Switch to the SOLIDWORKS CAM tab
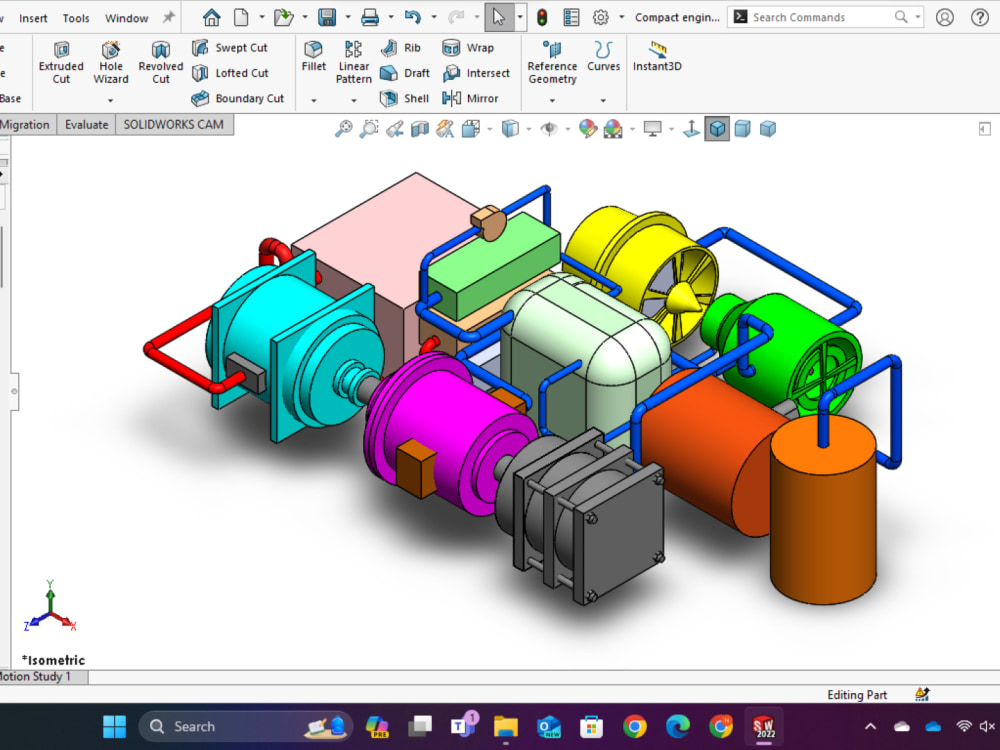Viewport: 1000px width, 750px height. (174, 124)
